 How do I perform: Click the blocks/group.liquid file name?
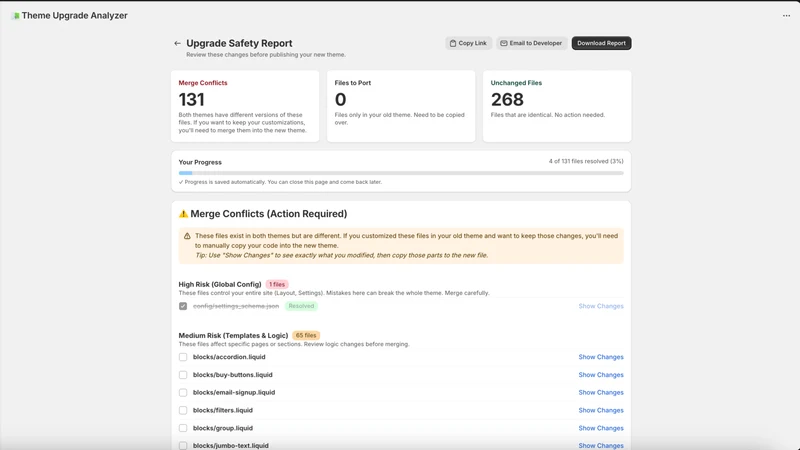click(x=223, y=428)
